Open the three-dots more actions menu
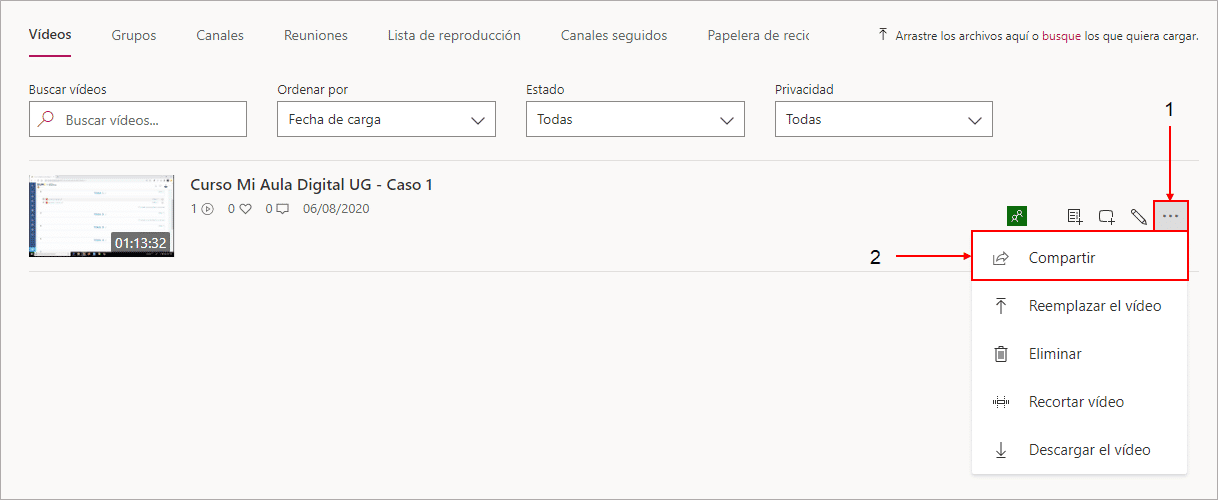 click(x=1170, y=216)
